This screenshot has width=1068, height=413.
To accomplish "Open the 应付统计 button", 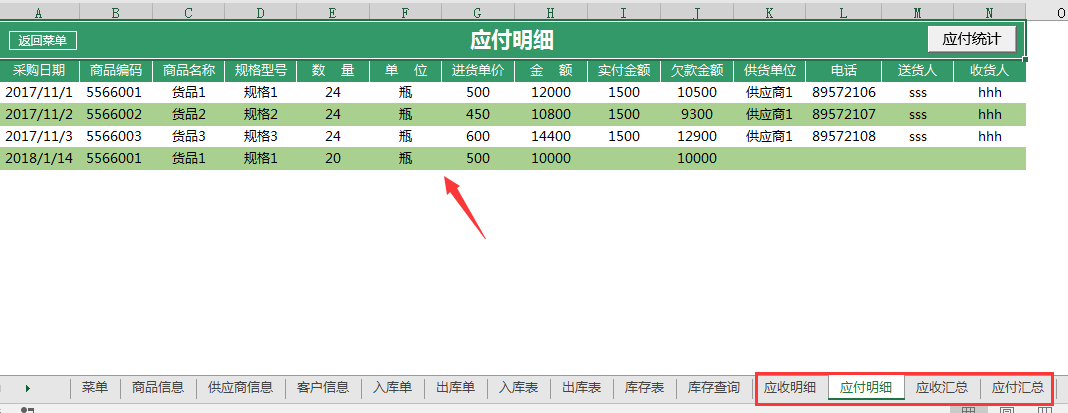I will [x=972, y=39].
